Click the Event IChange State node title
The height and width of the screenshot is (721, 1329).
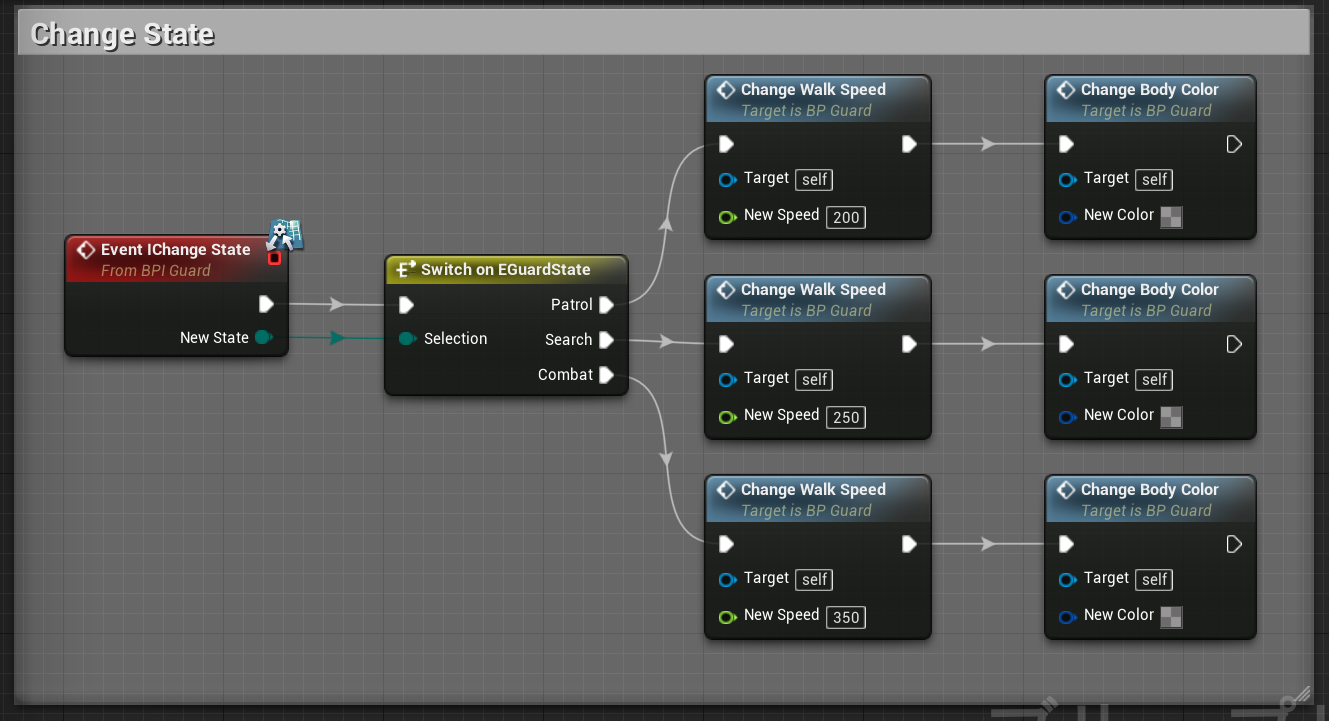click(x=175, y=249)
